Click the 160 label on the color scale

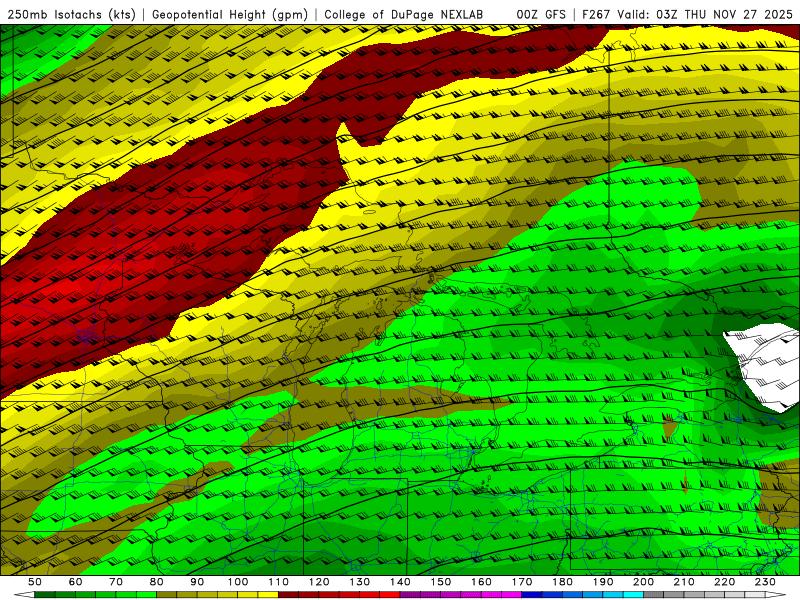click(481, 582)
